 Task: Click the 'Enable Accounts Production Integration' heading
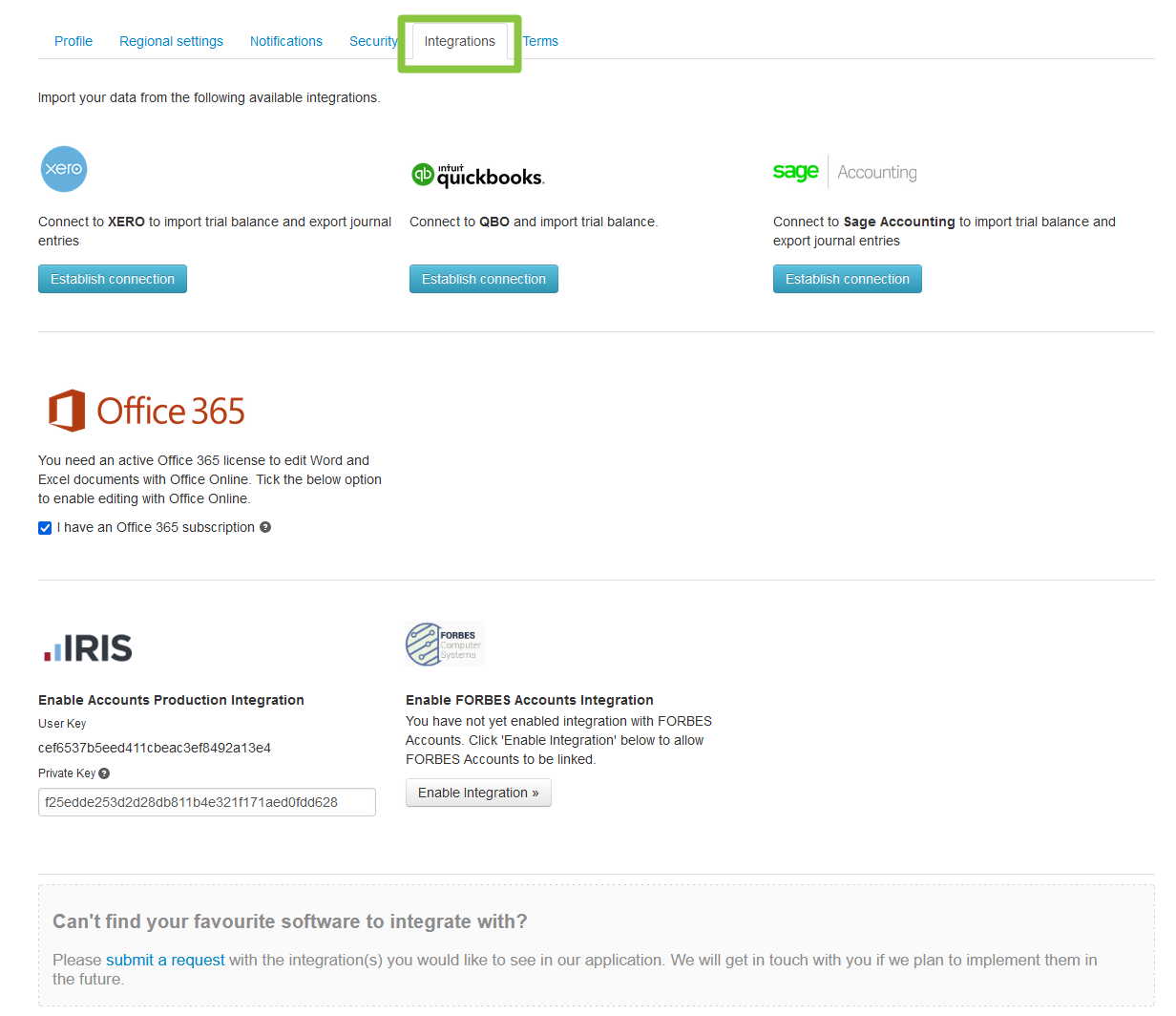coord(171,700)
